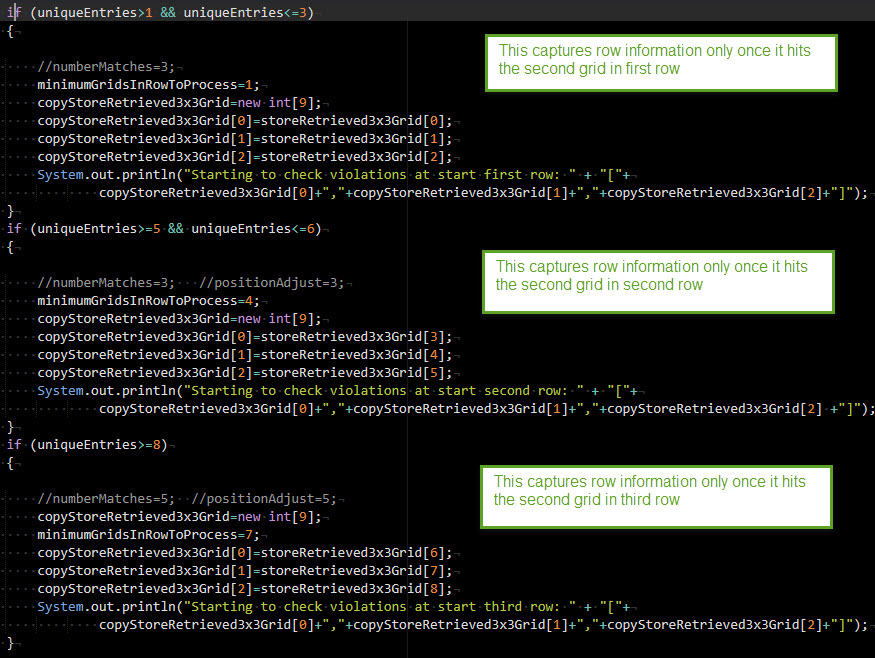Click the line assigning storeRetrieved3x3Grid[3]
The width and height of the screenshot is (875, 658).
pos(244,337)
